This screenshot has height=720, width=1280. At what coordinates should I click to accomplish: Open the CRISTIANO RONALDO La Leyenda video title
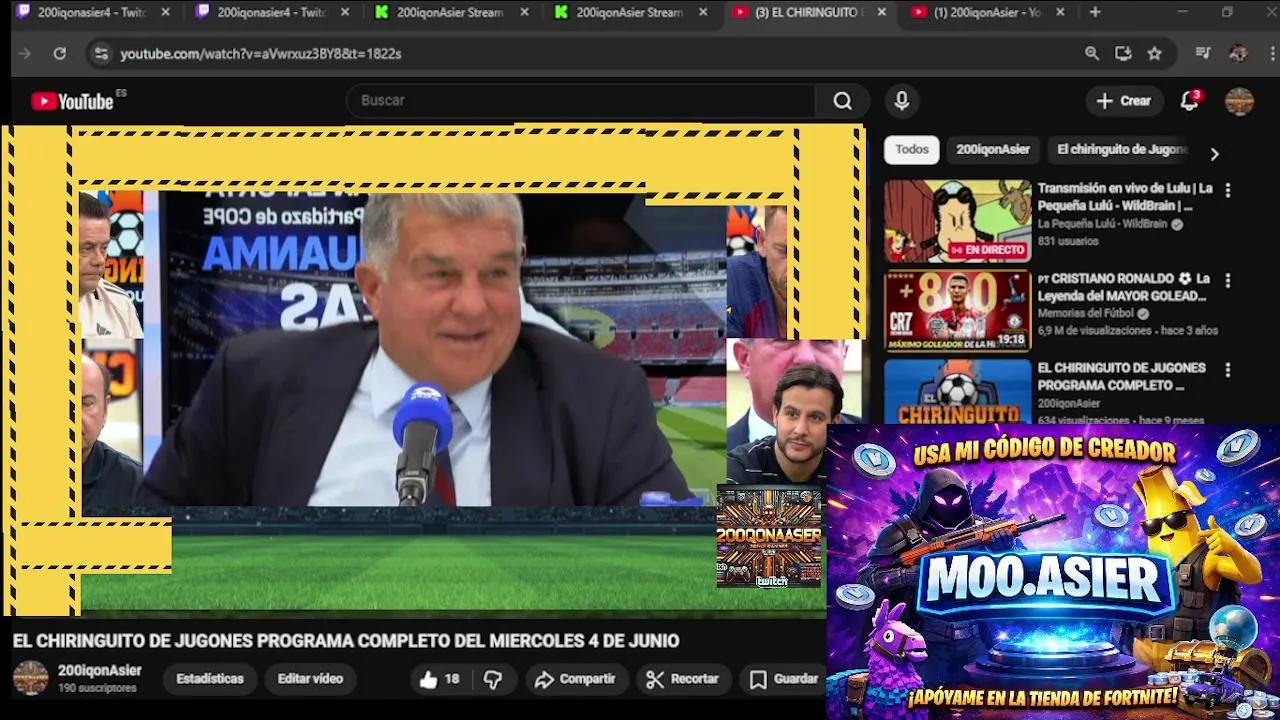[1124, 287]
